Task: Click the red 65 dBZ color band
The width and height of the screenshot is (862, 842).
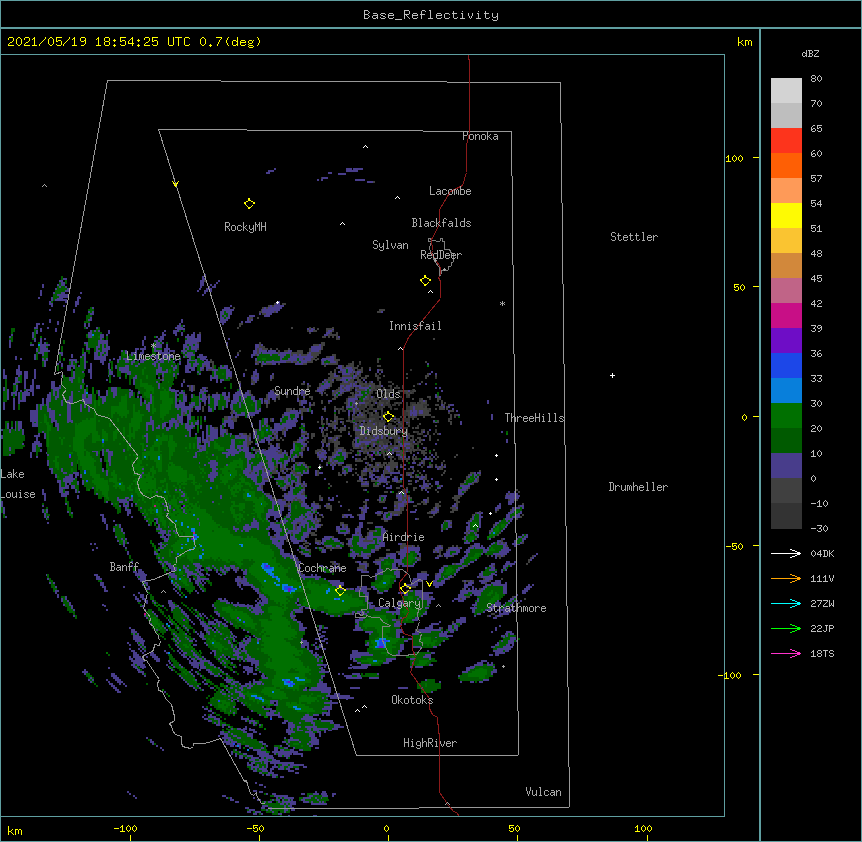Action: [786, 140]
